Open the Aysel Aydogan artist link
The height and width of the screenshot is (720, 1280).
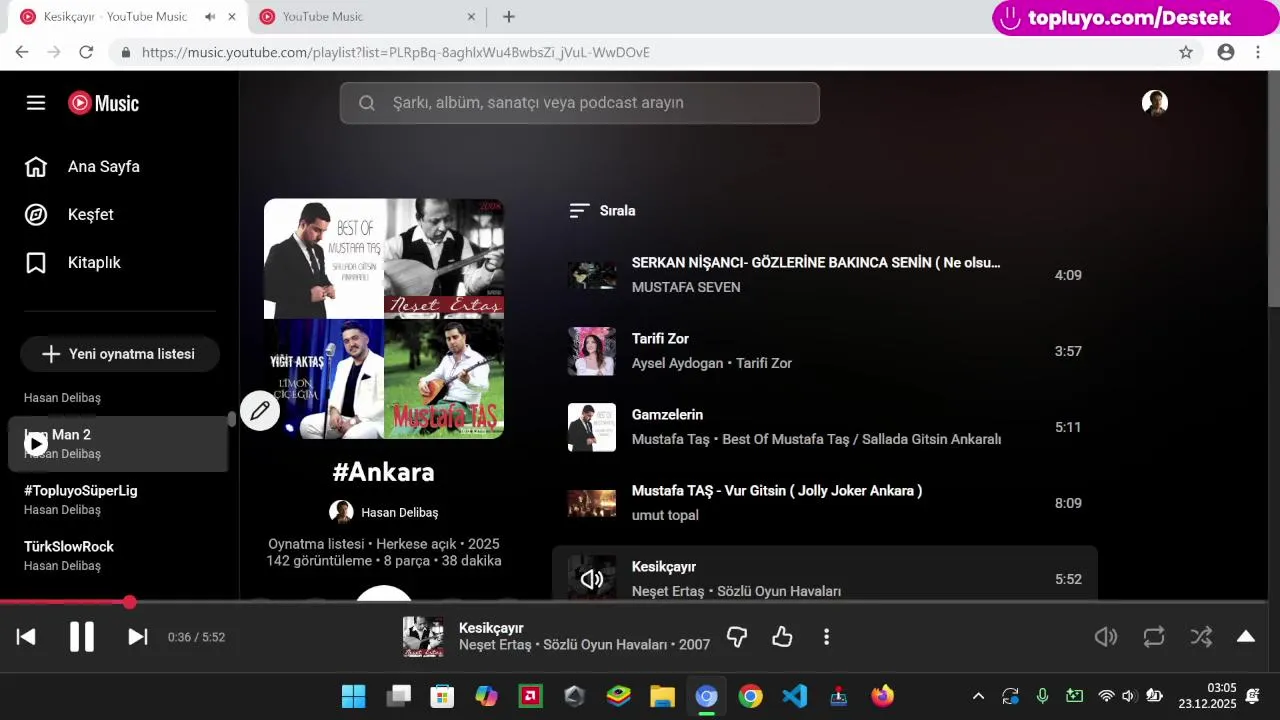pos(677,363)
